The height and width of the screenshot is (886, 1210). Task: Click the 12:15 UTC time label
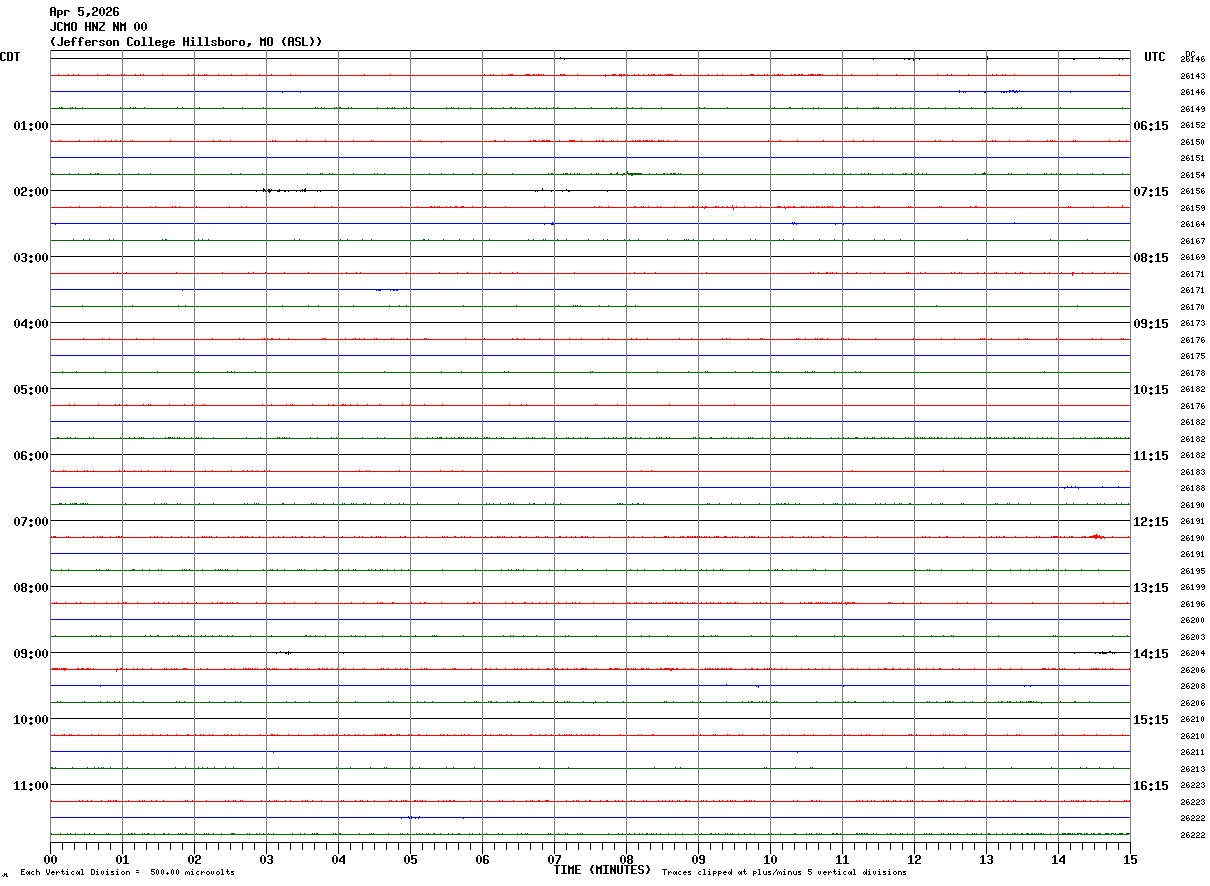point(1151,521)
